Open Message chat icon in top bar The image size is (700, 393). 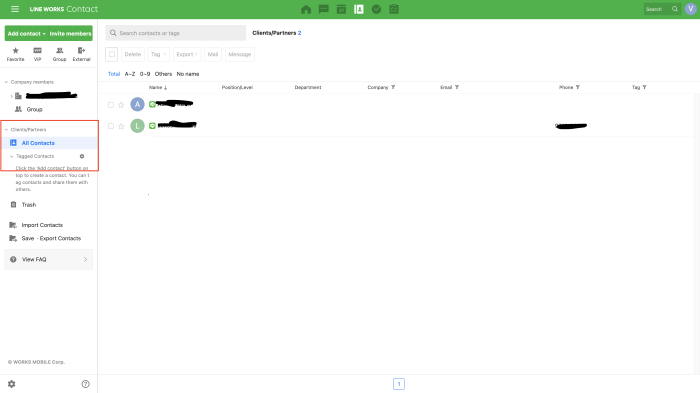(x=324, y=9)
